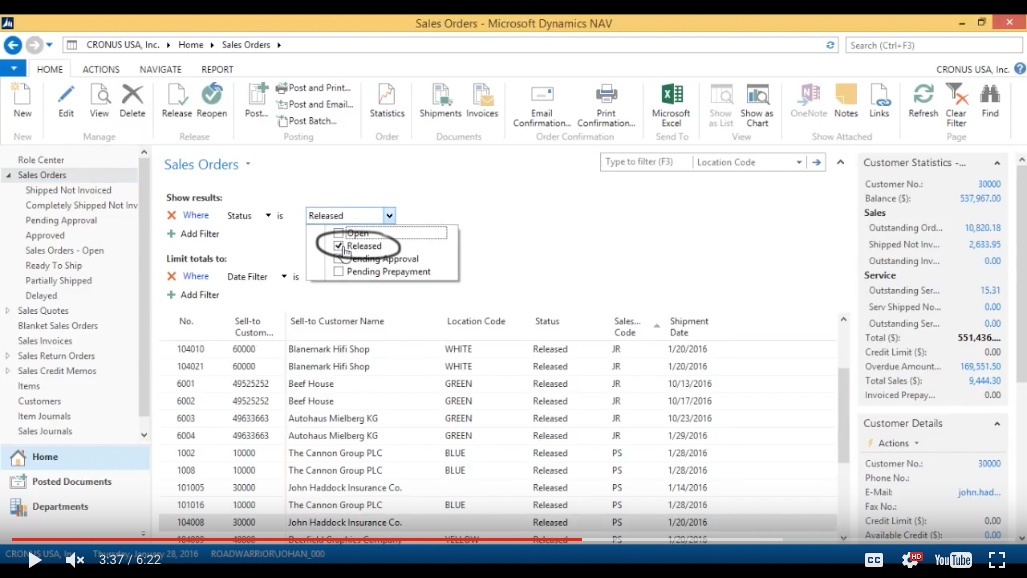Click the Delete X icon
The image size is (1027, 578).
click(x=132, y=94)
